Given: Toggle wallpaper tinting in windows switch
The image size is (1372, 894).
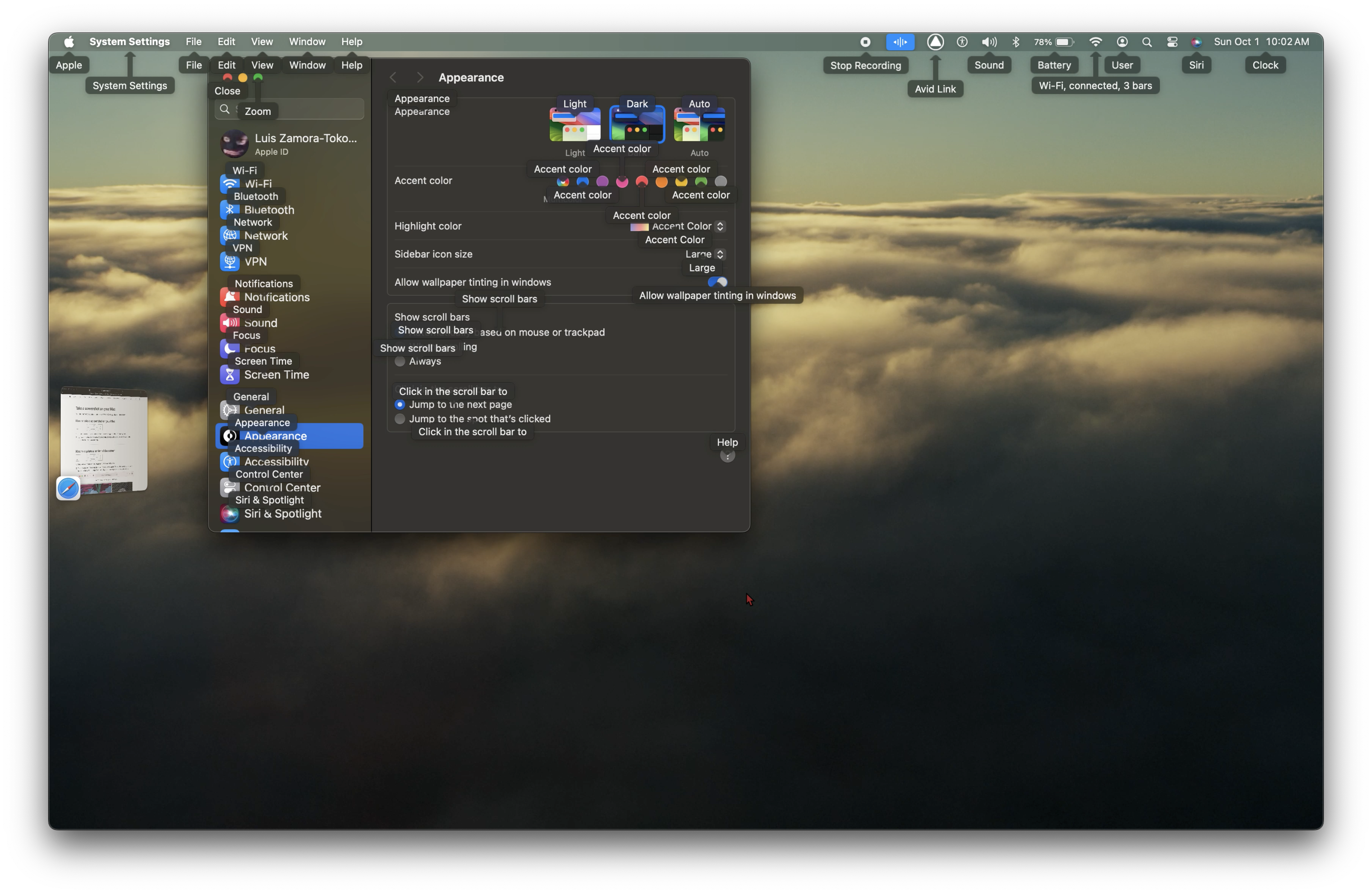Looking at the screenshot, I should coord(717,282).
